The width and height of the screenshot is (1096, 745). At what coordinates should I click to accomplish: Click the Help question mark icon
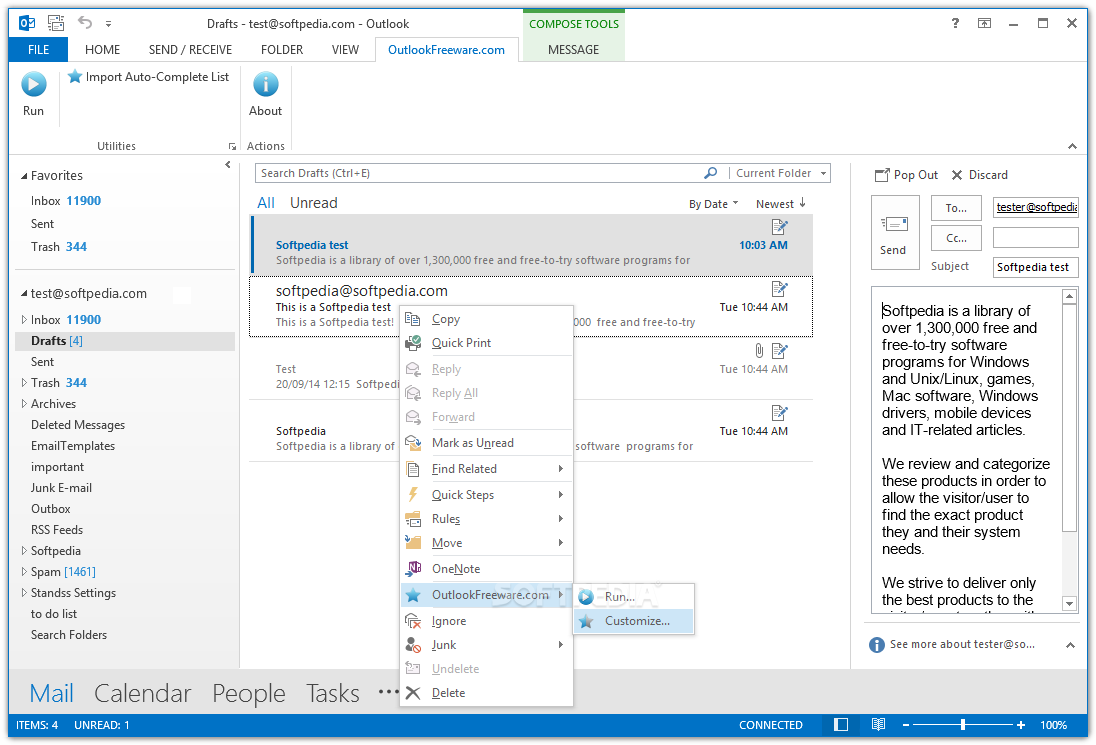pyautogui.click(x=956, y=23)
